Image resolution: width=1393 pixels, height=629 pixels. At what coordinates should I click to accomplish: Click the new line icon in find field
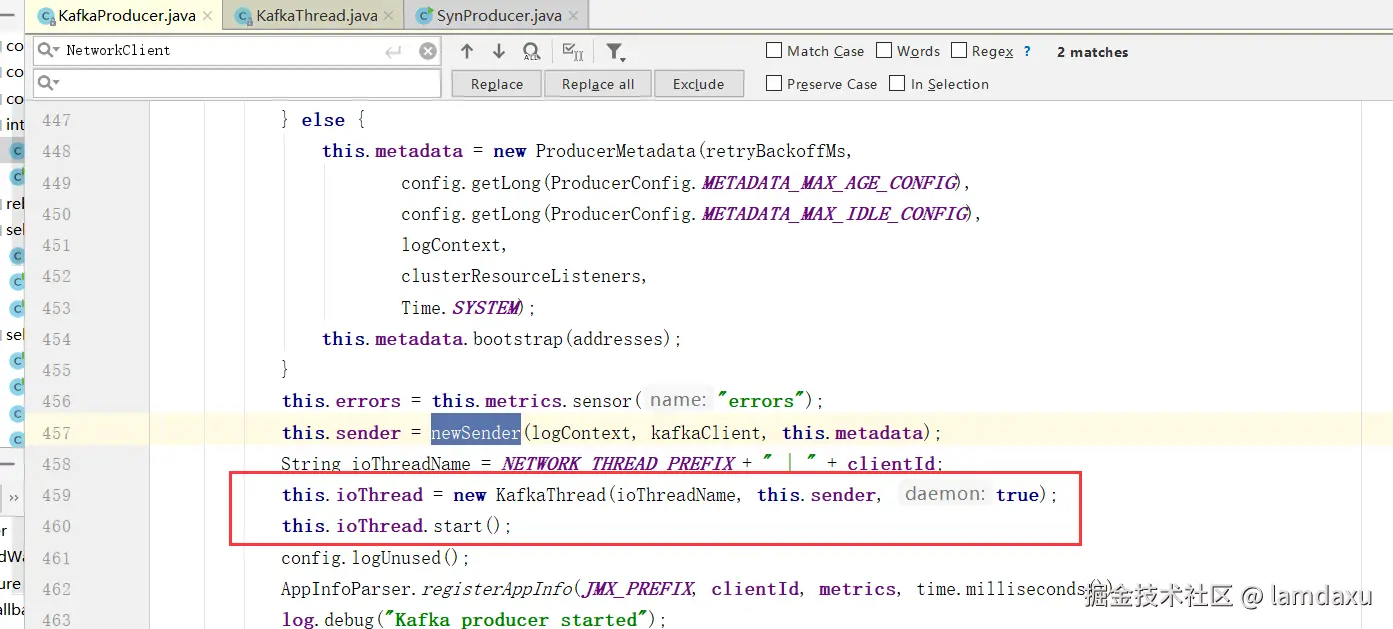click(x=394, y=51)
